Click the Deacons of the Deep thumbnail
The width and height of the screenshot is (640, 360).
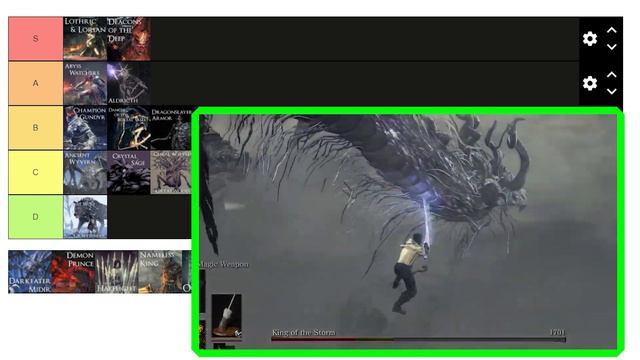click(x=129, y=39)
